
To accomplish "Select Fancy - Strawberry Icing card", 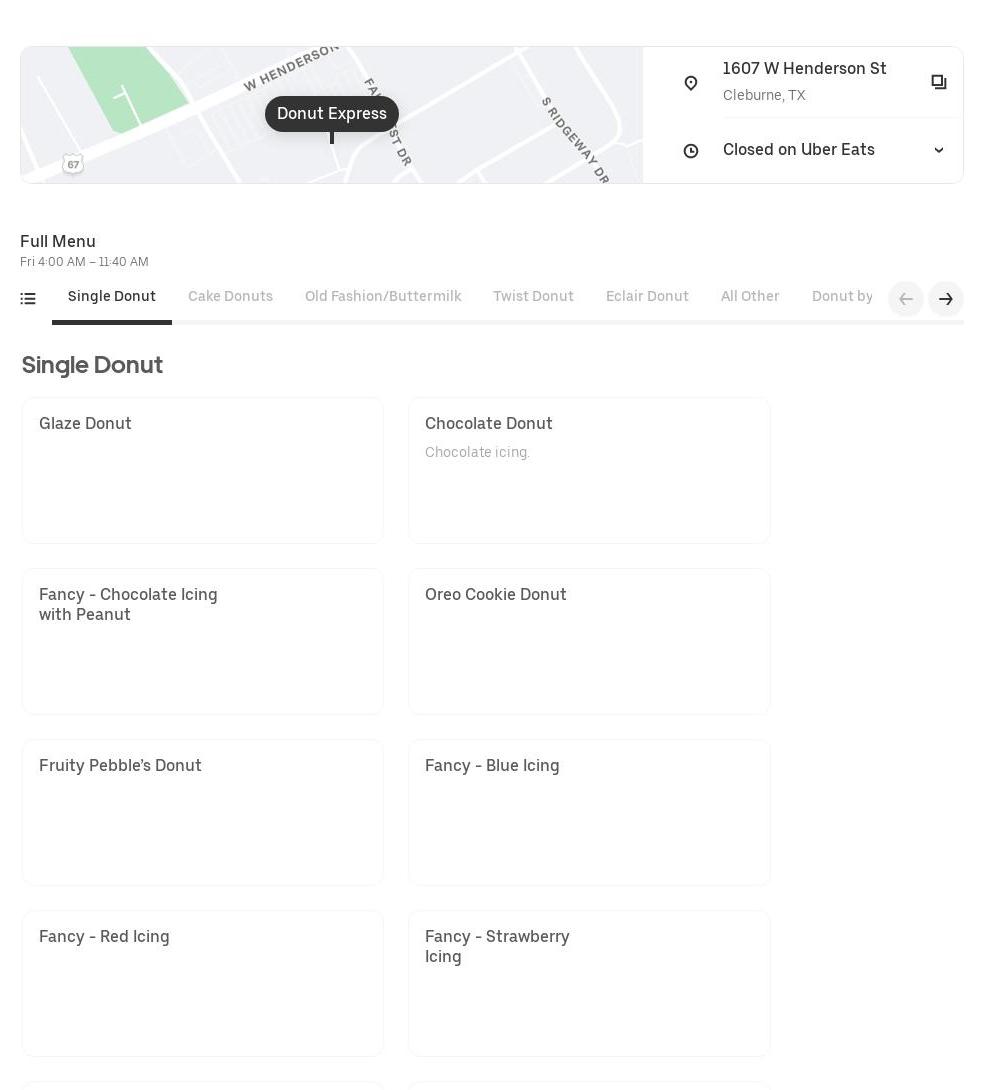I will [589, 984].
